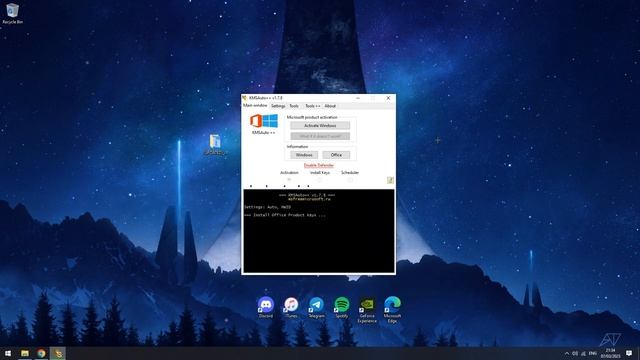Click the greyed "What if it doesn't work" button
The width and height of the screenshot is (640, 360).
pyautogui.click(x=320, y=136)
